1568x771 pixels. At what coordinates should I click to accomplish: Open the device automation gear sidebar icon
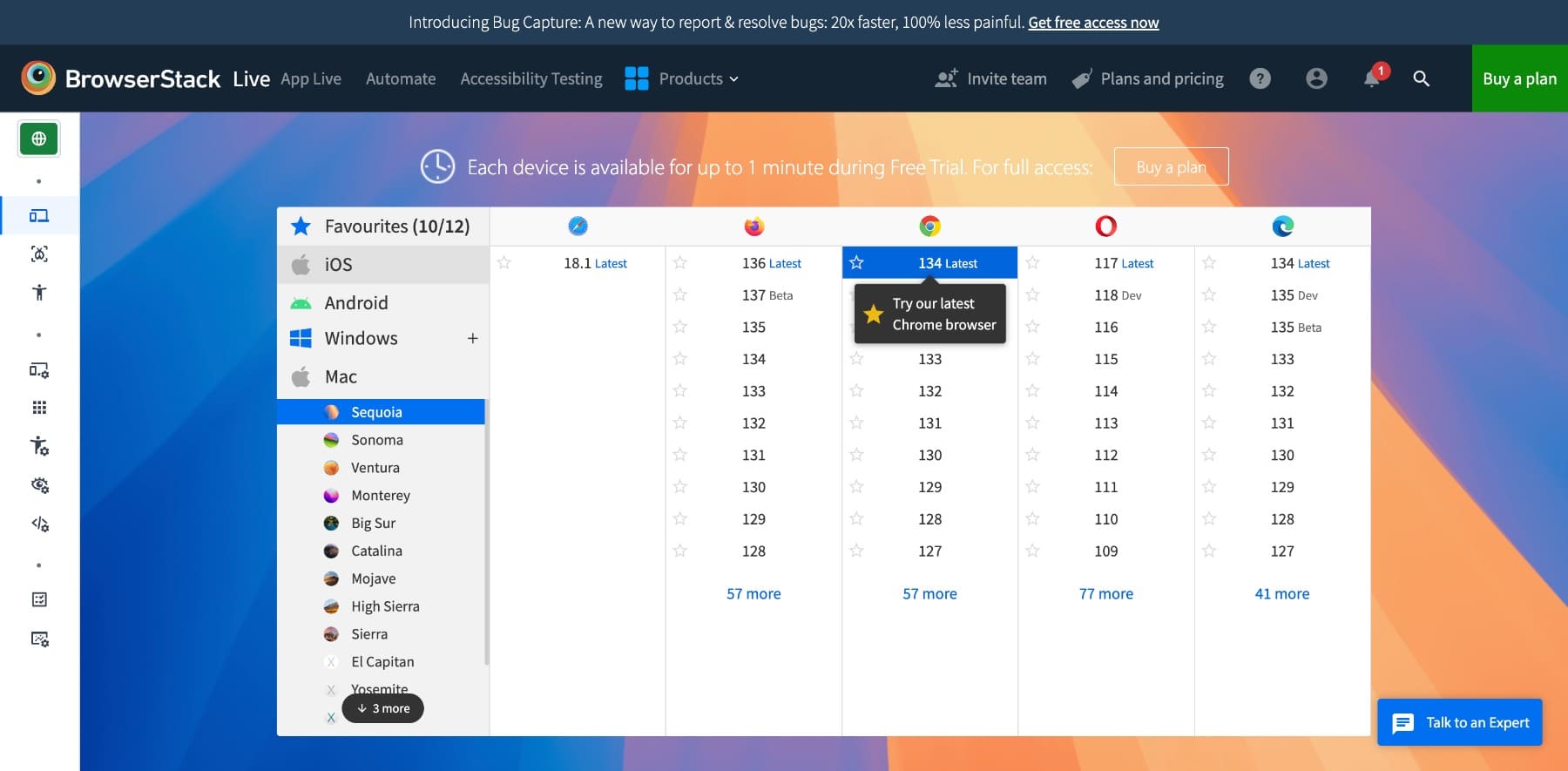(x=39, y=369)
